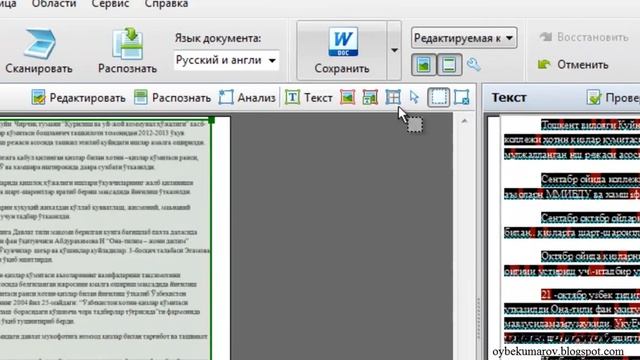
Task: Open the Сервис menu
Action: pos(110,4)
